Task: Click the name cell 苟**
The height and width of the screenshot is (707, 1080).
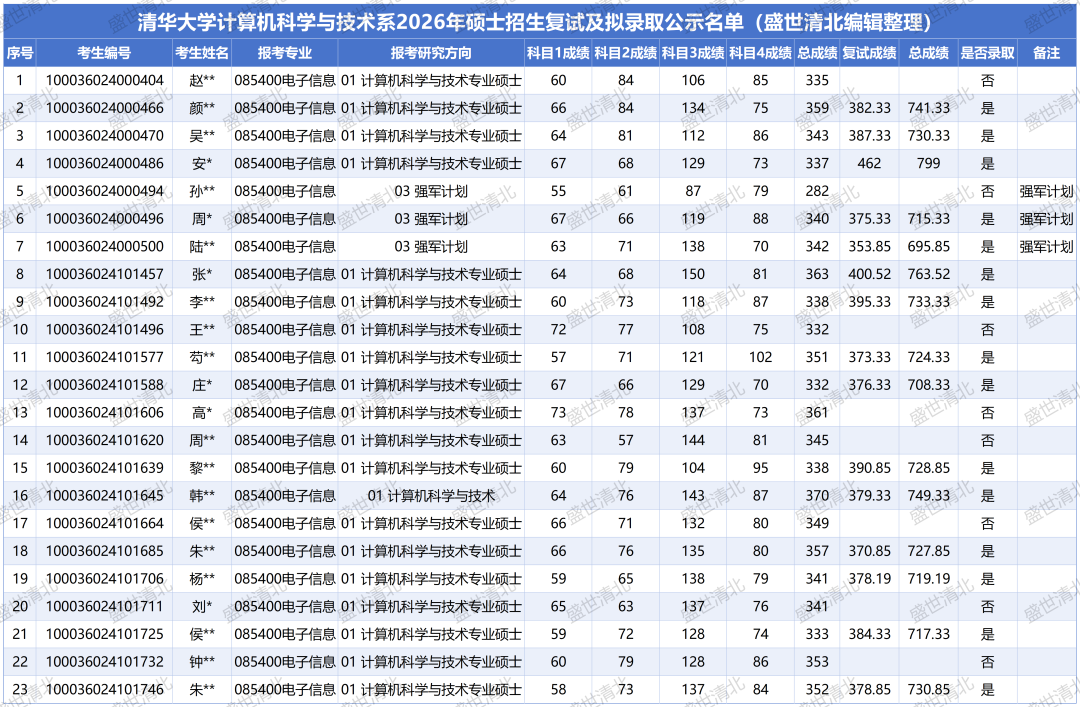Action: [201, 357]
